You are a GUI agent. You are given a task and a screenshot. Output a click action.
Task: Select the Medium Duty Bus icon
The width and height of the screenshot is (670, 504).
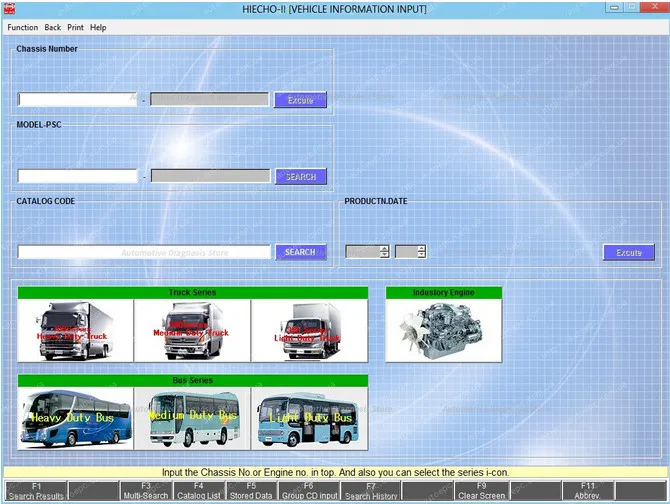[192, 419]
